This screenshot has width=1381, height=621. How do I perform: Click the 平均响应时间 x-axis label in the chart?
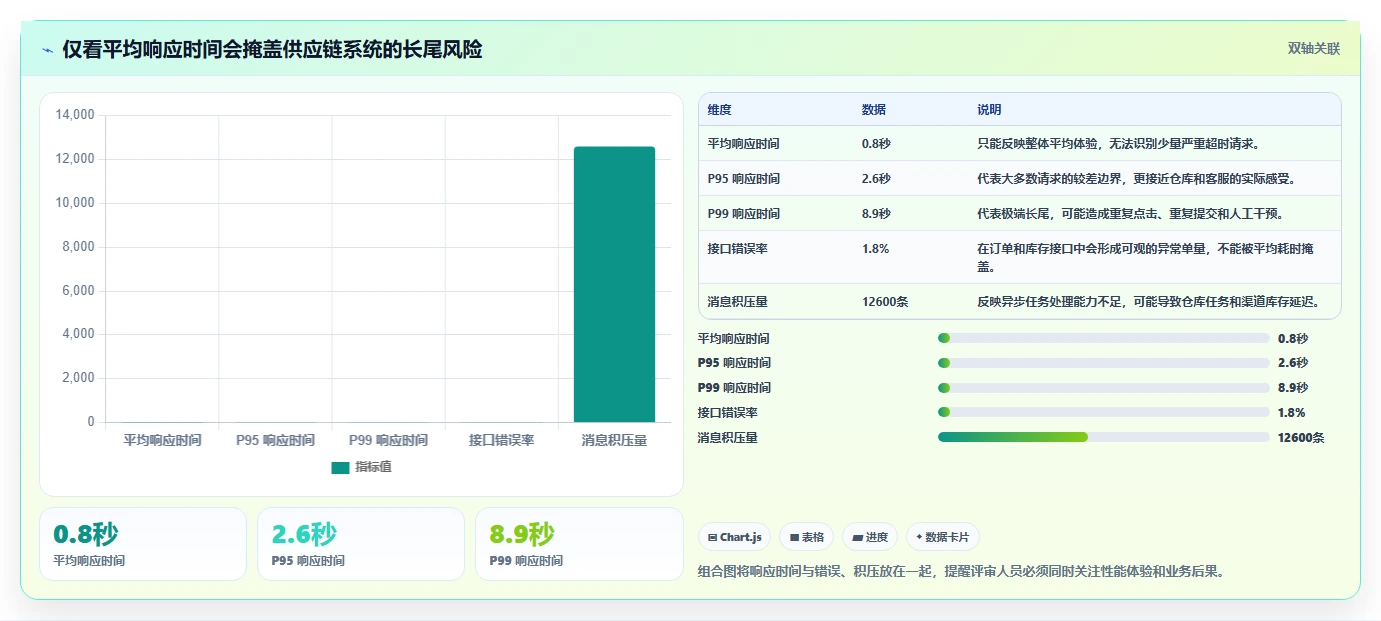coord(162,440)
